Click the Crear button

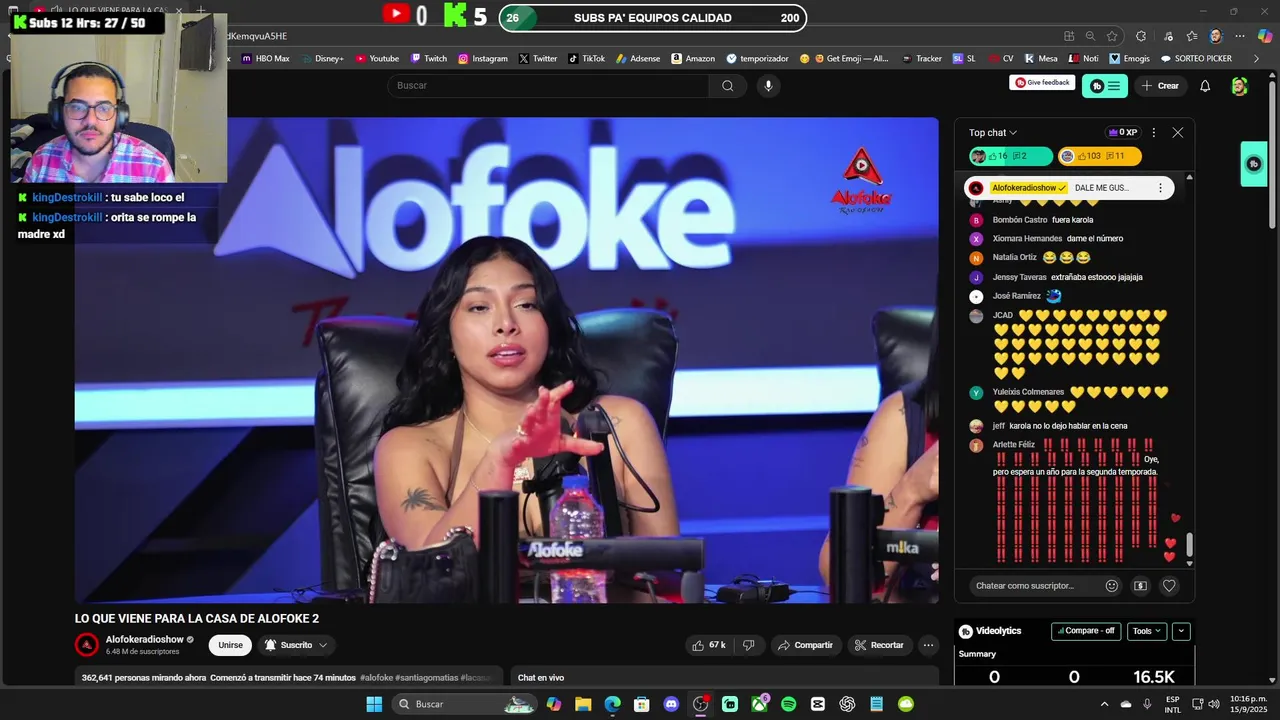pyautogui.click(x=1160, y=86)
